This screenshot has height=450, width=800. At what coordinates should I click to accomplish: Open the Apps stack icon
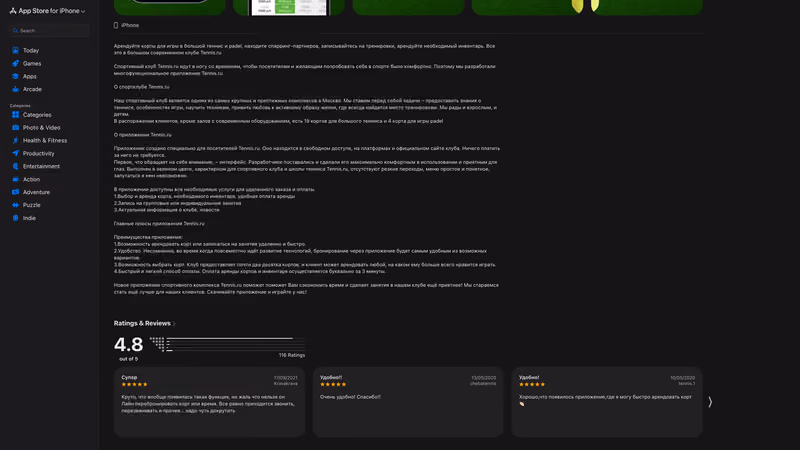(x=15, y=76)
